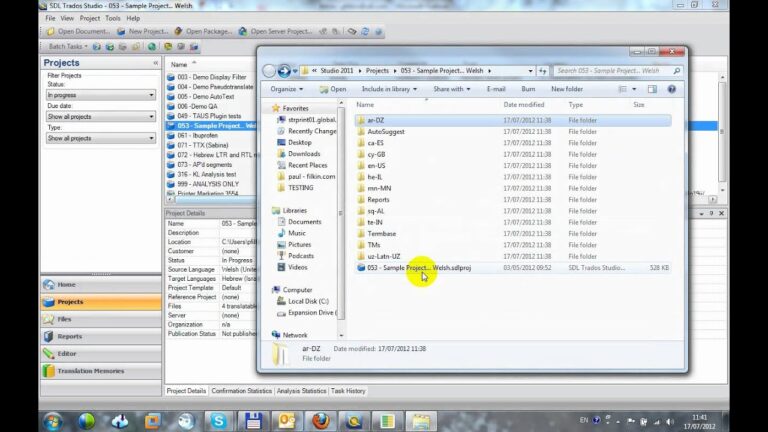Open the Status filter dropdown
Screen dimensions: 768x432
(100, 95)
